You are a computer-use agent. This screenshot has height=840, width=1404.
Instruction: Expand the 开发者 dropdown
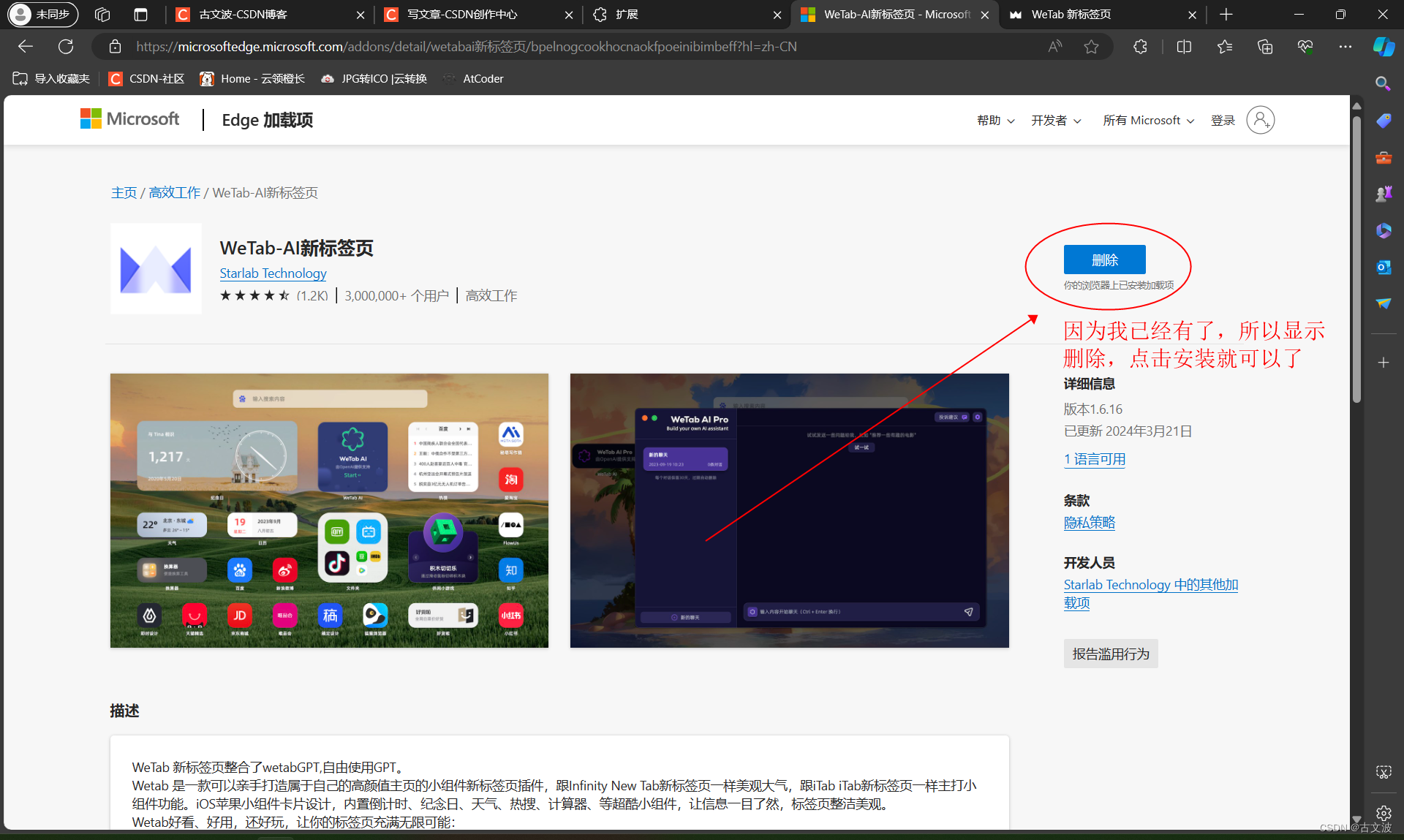click(x=1056, y=121)
